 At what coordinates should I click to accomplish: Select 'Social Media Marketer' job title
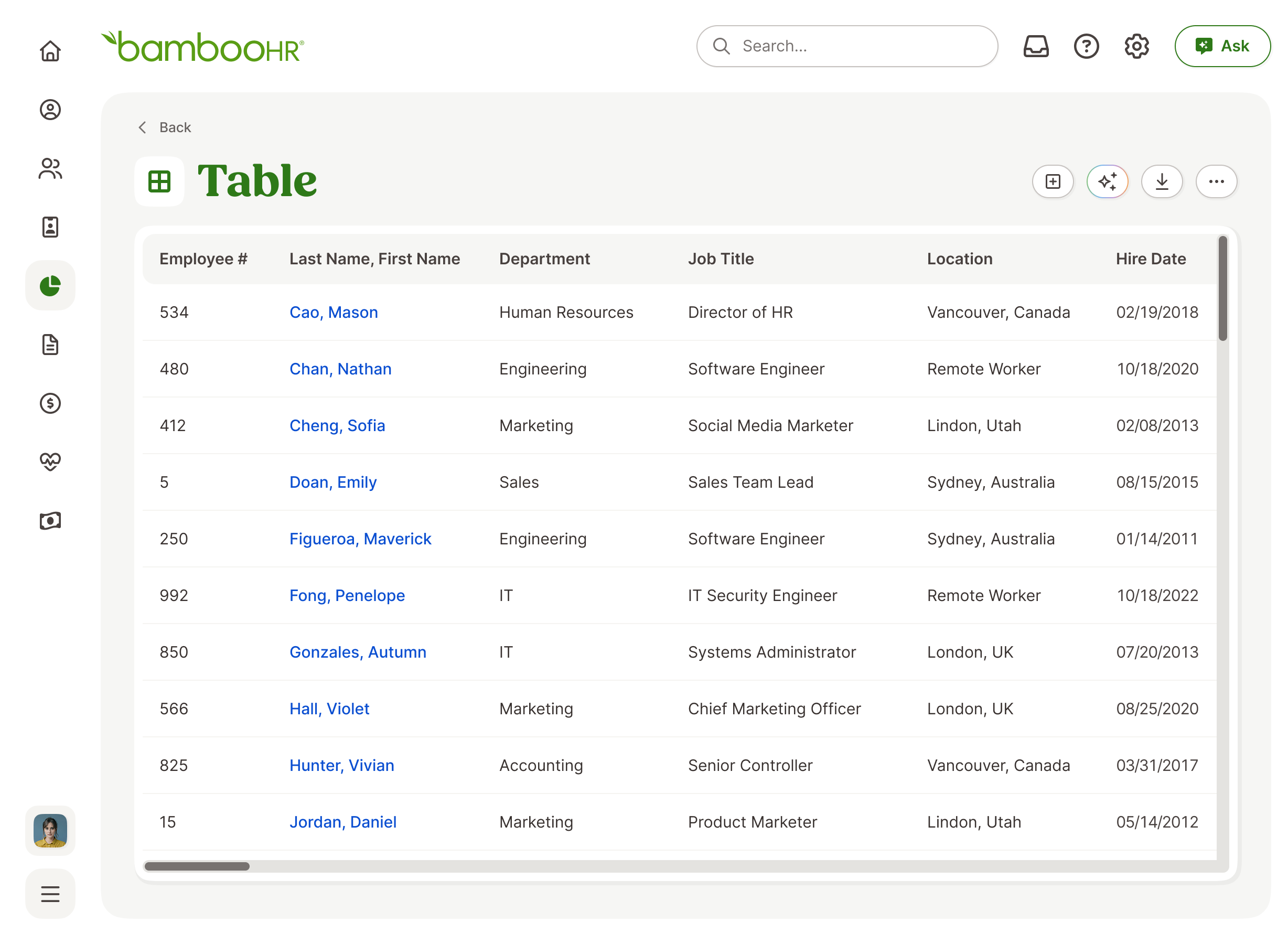770,425
